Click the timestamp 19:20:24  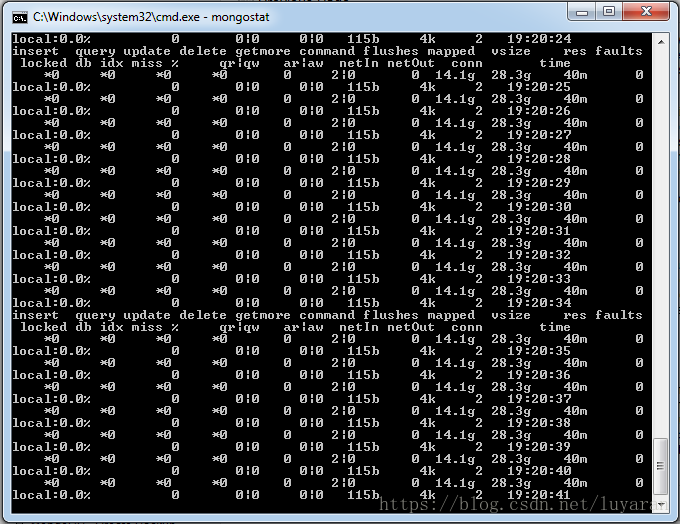[539, 39]
